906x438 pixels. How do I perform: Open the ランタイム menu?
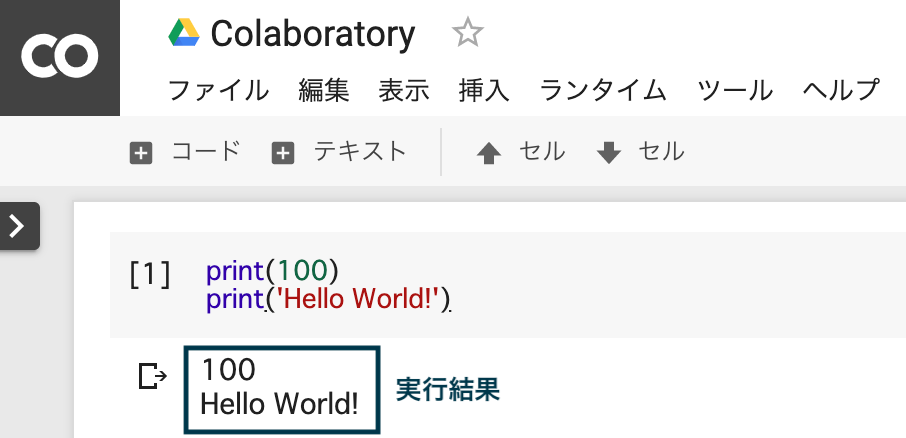603,91
